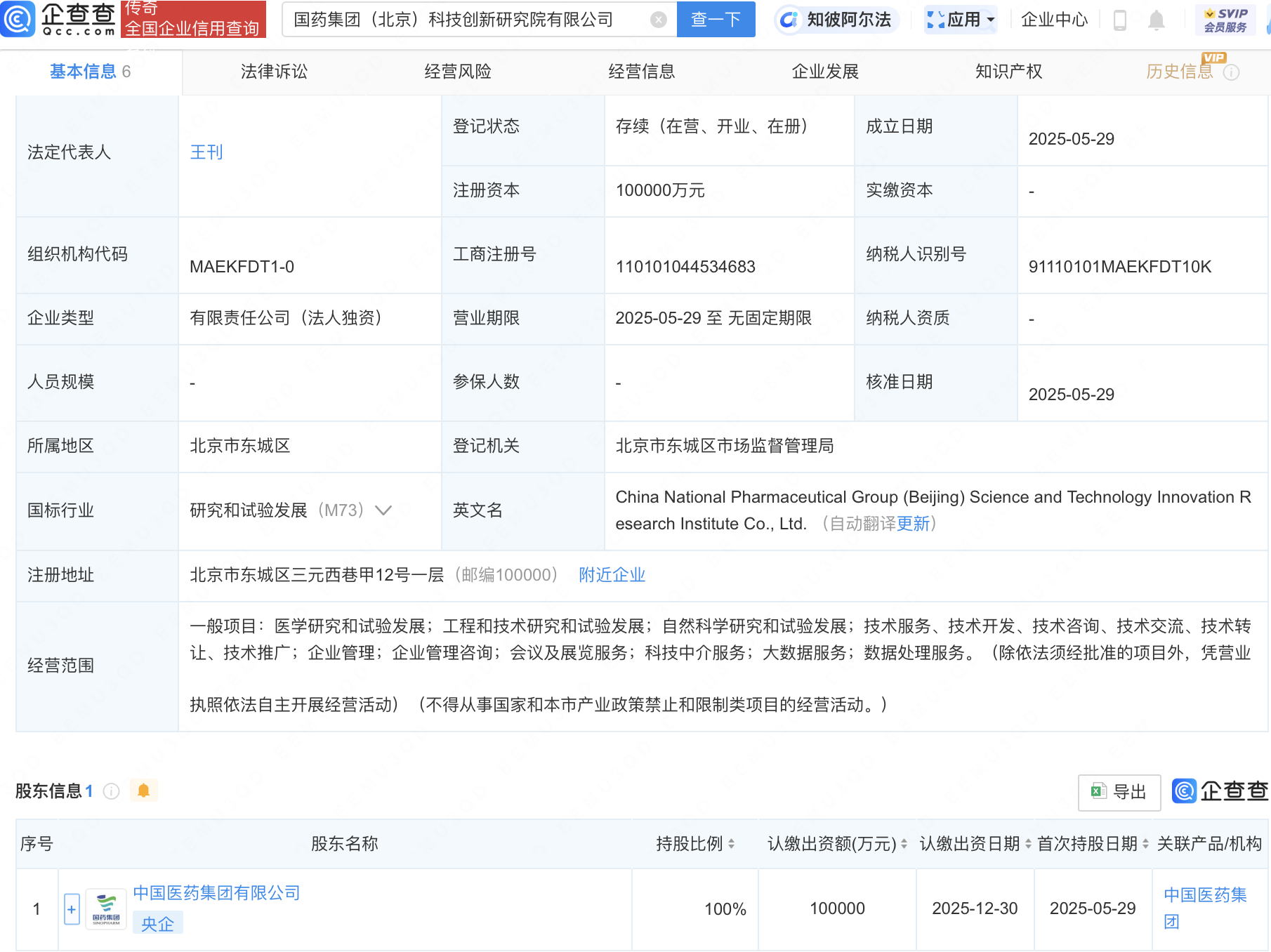Click the Sinopharm company logo thumbnail

coord(106,909)
